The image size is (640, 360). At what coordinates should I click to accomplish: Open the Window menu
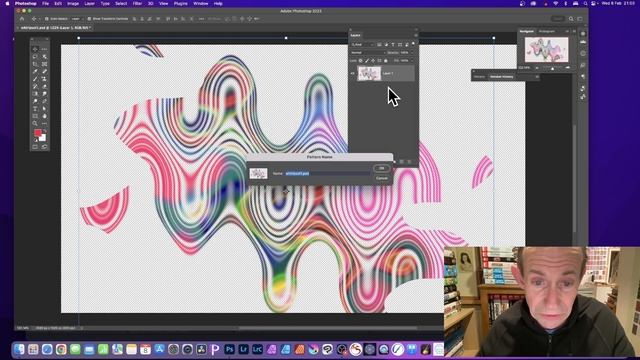click(200, 4)
